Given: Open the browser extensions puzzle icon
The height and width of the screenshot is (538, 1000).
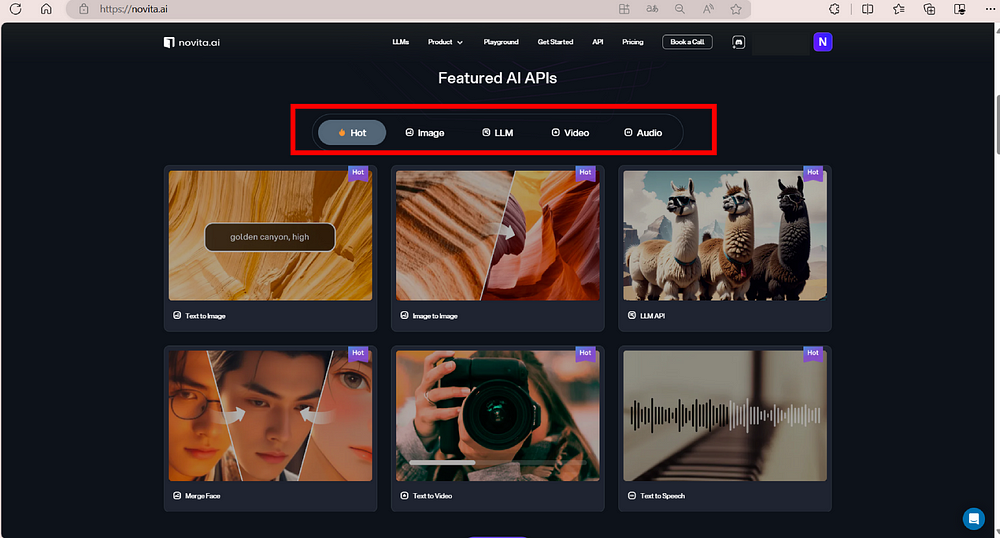Looking at the screenshot, I should tap(834, 9).
